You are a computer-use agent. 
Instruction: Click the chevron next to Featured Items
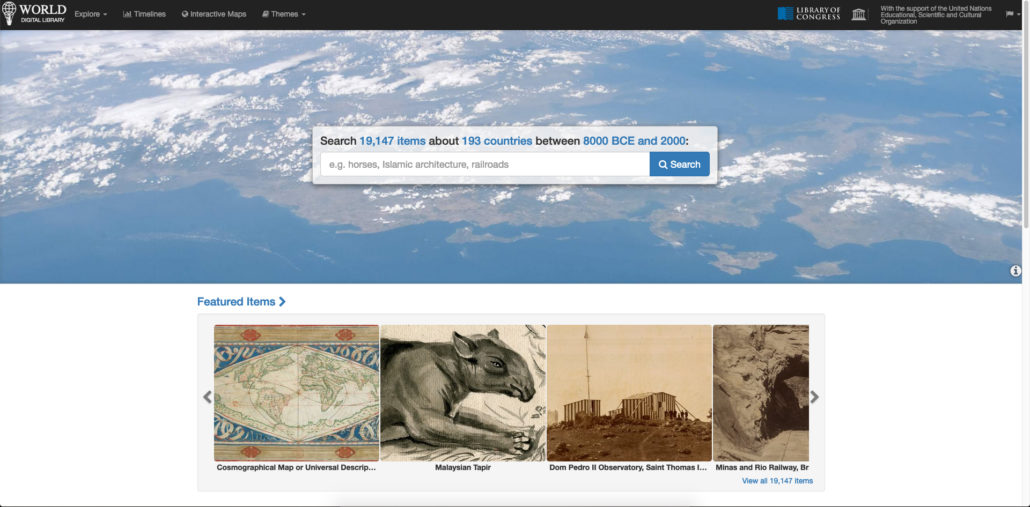tap(282, 301)
